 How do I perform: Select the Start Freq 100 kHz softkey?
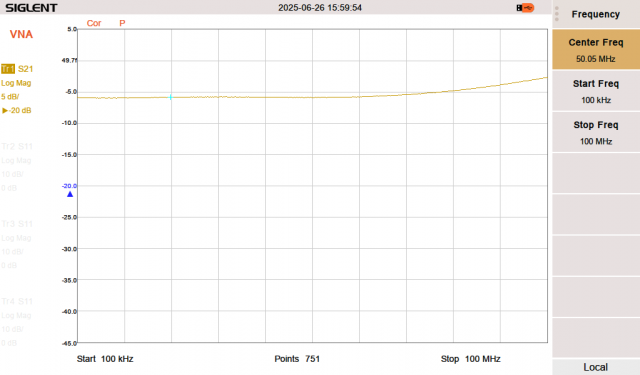[596, 91]
